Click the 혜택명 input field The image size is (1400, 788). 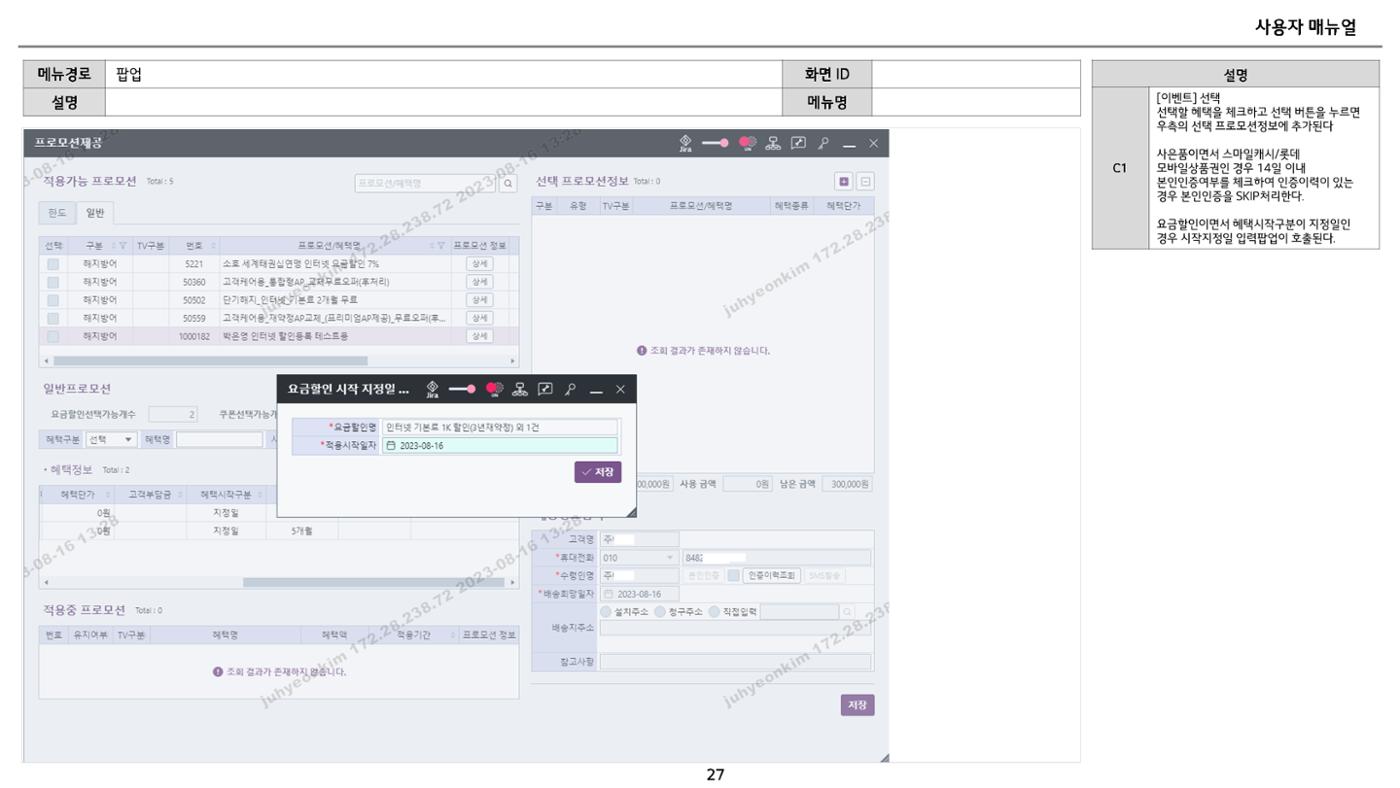click(x=220, y=439)
